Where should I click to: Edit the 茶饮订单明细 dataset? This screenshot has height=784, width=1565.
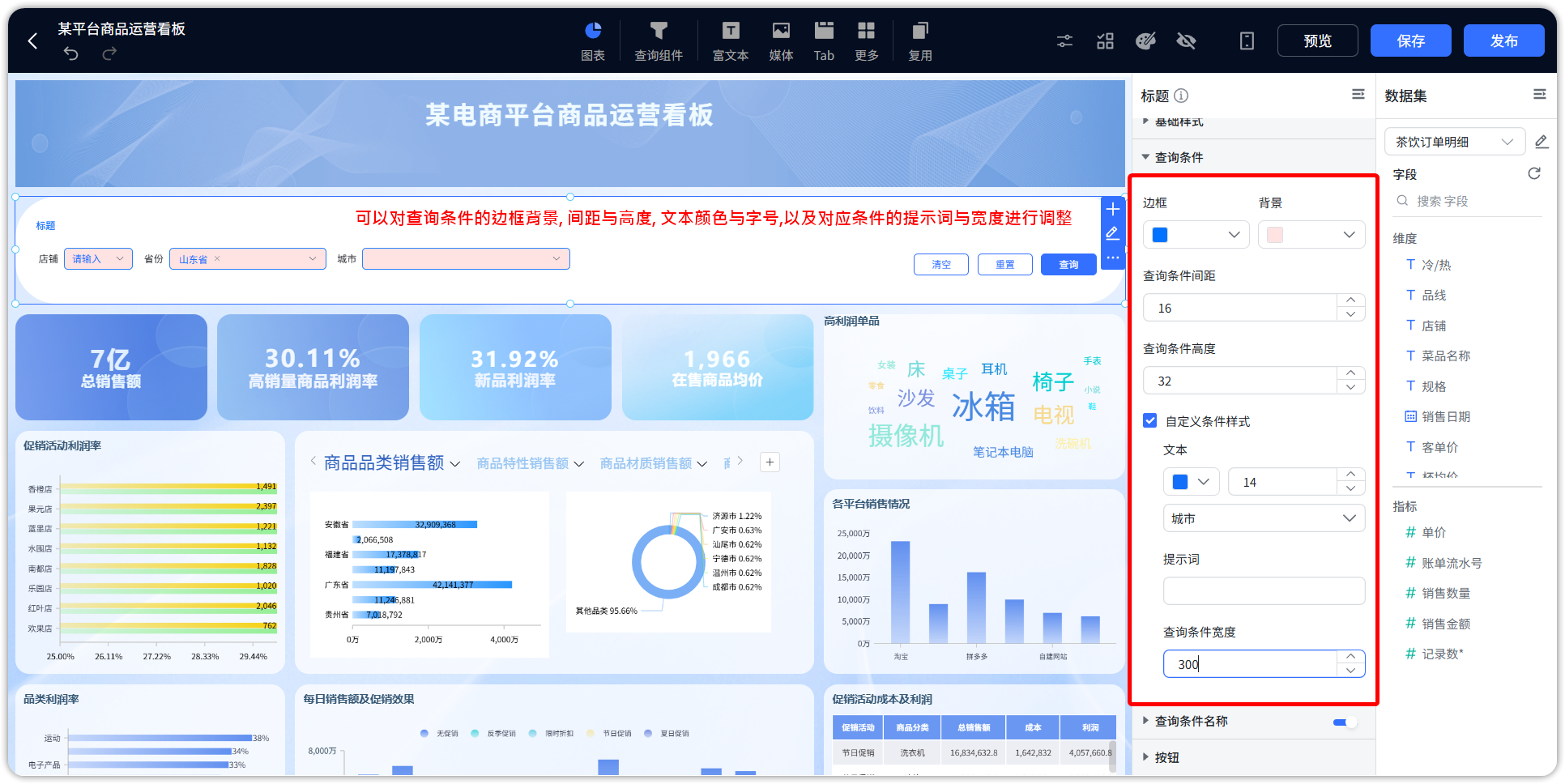click(x=1542, y=142)
